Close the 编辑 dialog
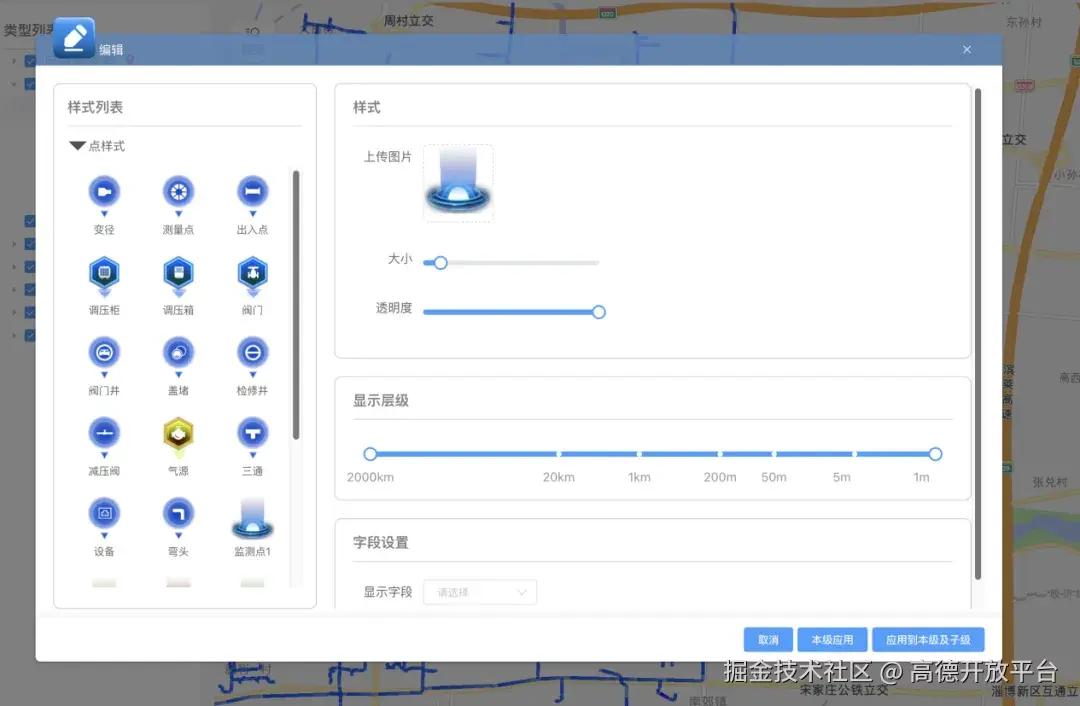The width and height of the screenshot is (1080, 706). click(967, 50)
